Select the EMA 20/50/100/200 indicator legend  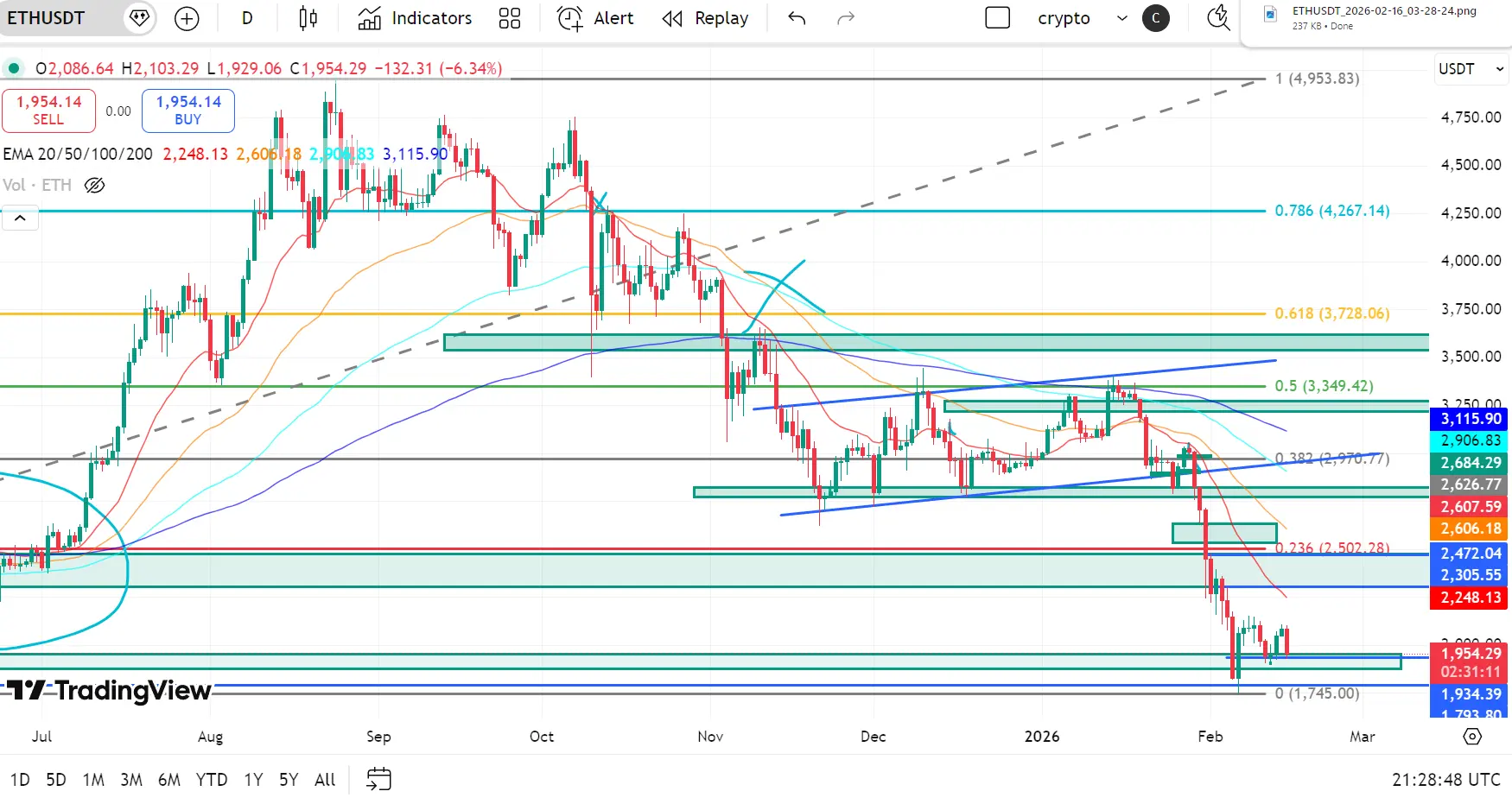(x=78, y=154)
